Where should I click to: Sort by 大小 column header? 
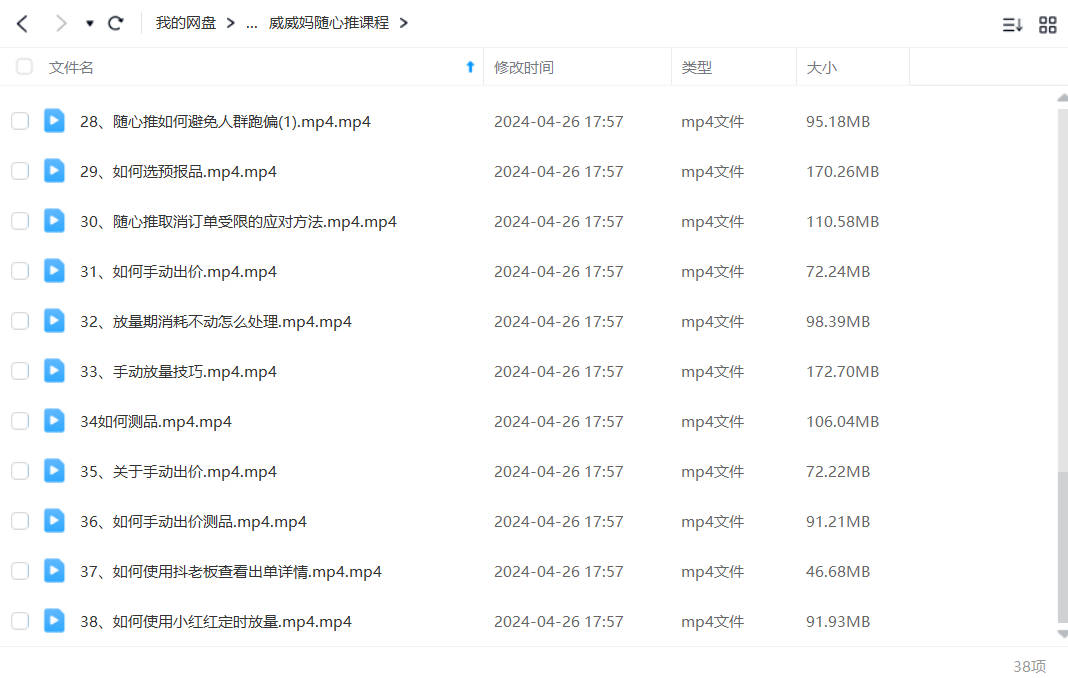pyautogui.click(x=821, y=67)
